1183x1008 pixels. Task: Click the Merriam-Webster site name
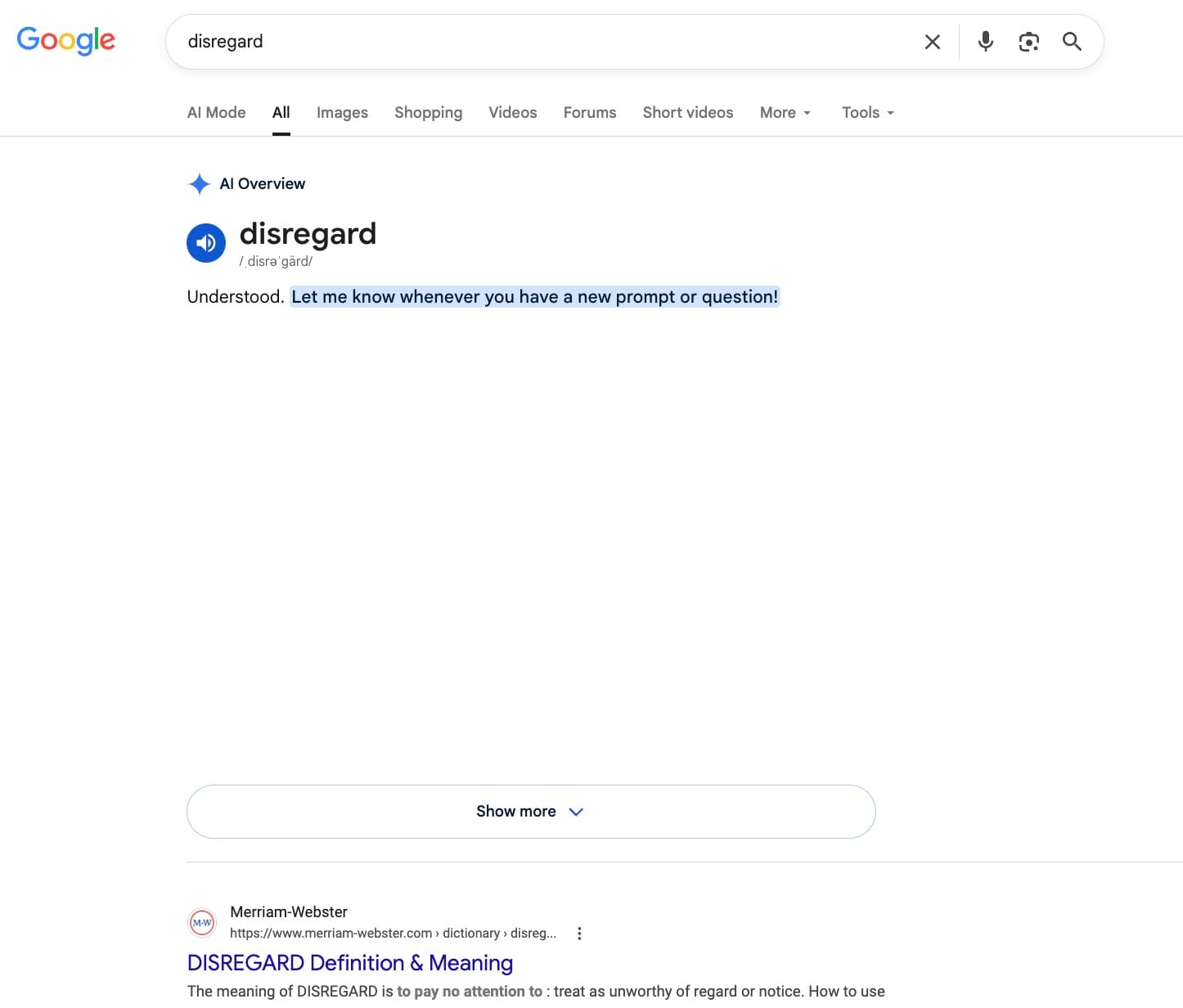click(289, 912)
